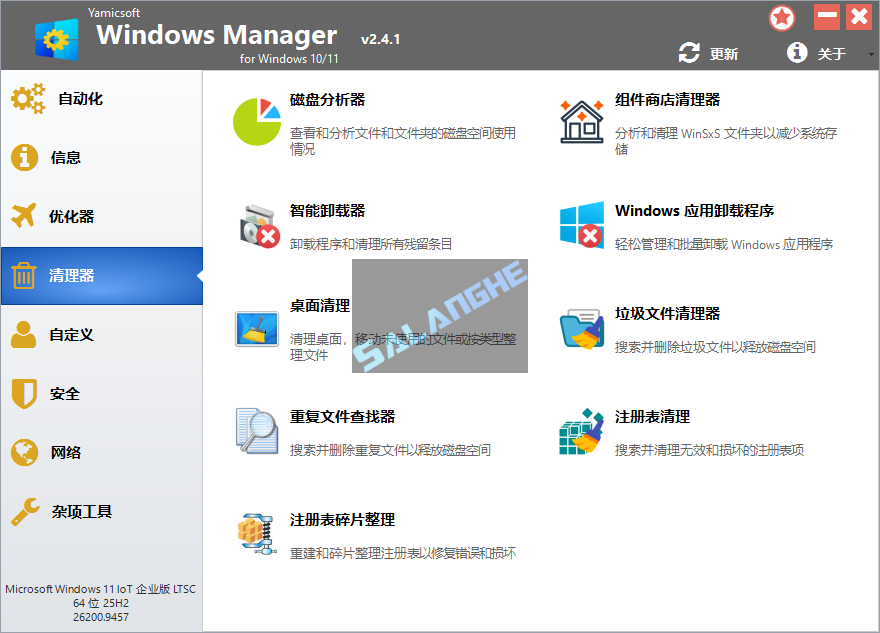Open Windows 应用卸载程序 title link
The height and width of the screenshot is (633, 880).
click(695, 211)
